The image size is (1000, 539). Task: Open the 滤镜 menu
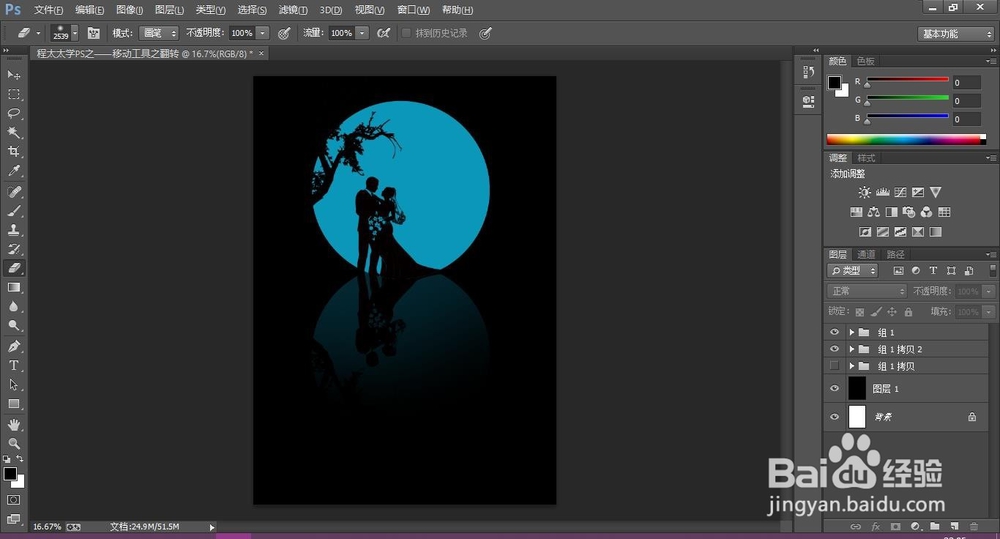(x=292, y=9)
